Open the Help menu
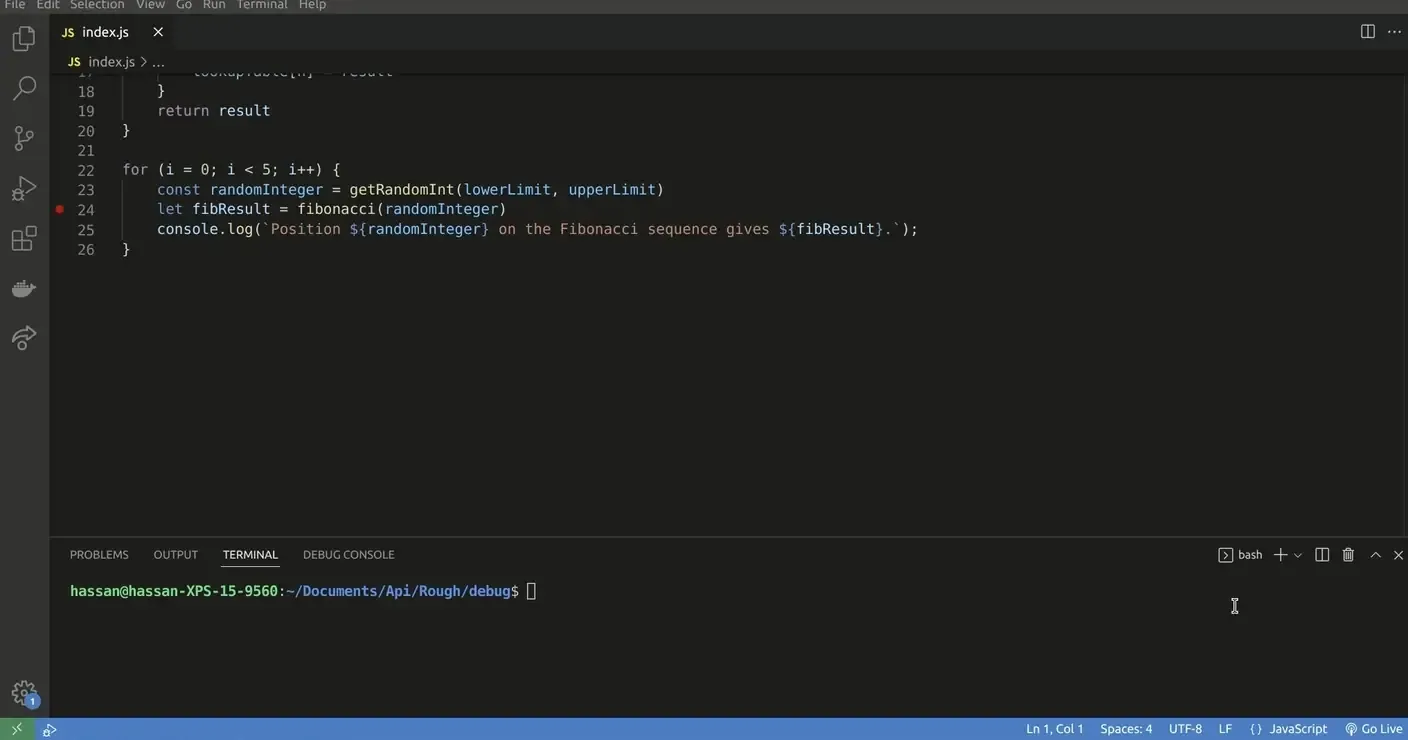1408x740 pixels. [x=312, y=5]
